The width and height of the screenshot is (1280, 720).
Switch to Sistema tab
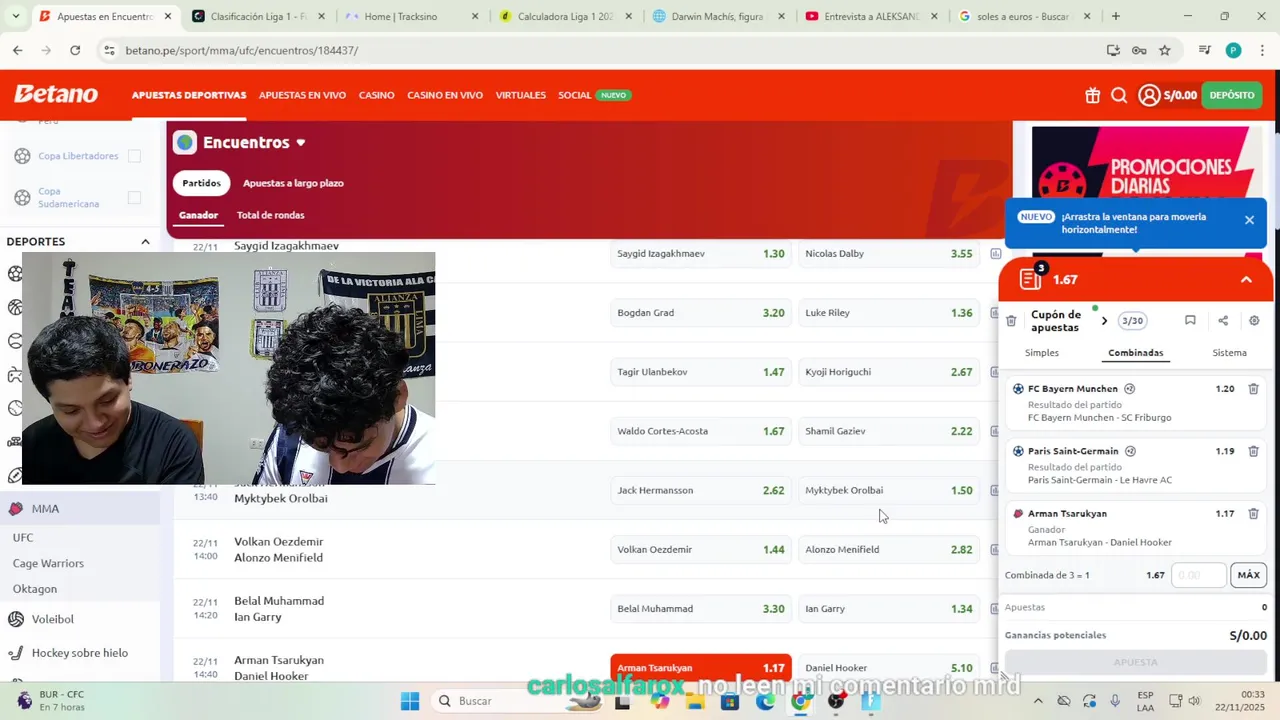[1229, 353]
